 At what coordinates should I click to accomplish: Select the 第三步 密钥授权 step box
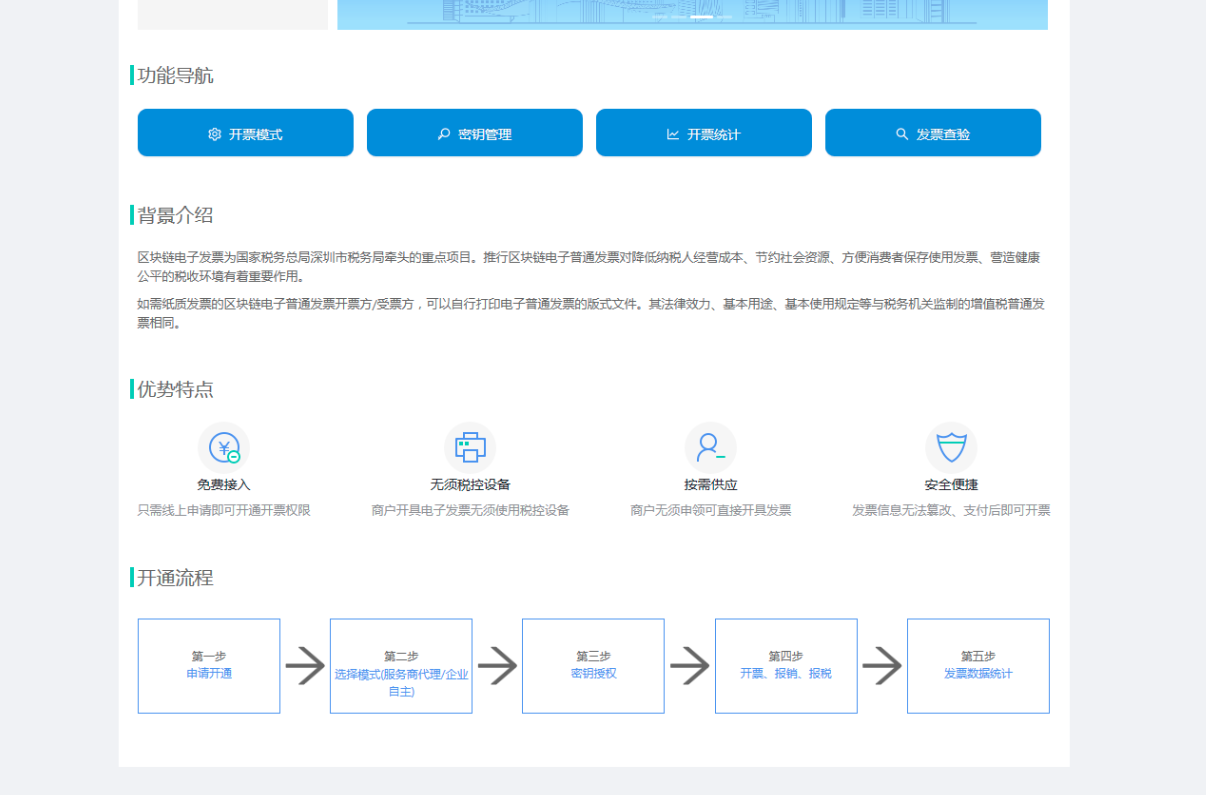(593, 666)
